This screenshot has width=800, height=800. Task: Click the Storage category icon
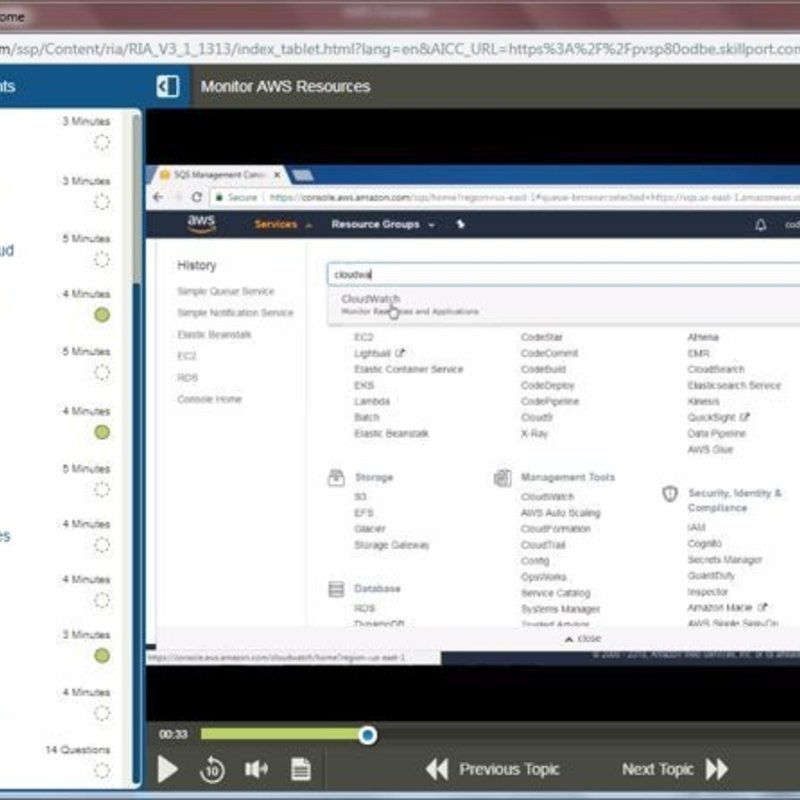click(x=336, y=478)
